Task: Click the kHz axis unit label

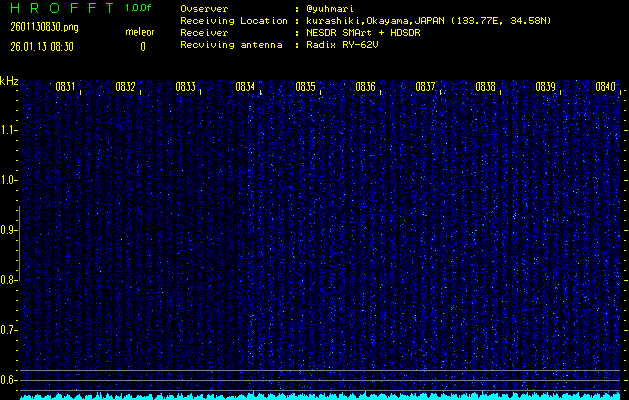Action: coord(9,80)
